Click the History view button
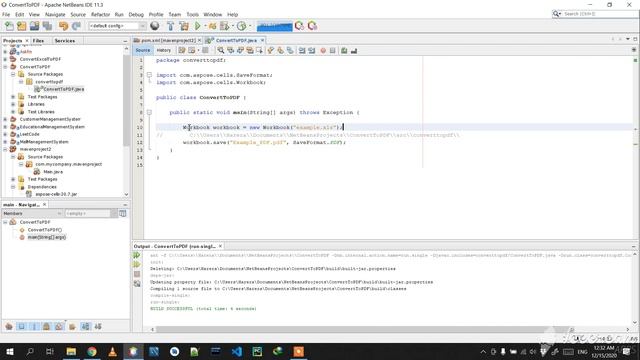This screenshot has height=360, width=640. tap(164, 50)
